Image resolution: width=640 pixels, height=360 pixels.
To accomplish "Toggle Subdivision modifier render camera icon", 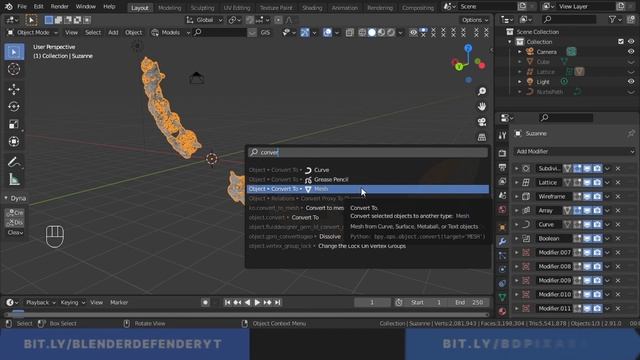I will click(597, 169).
